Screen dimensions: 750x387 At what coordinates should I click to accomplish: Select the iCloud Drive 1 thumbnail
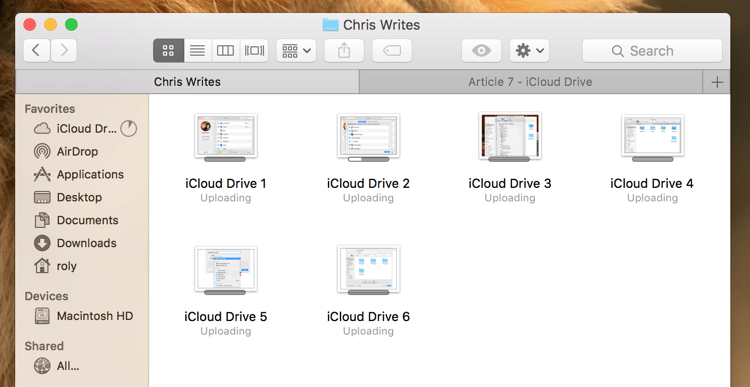[225, 137]
